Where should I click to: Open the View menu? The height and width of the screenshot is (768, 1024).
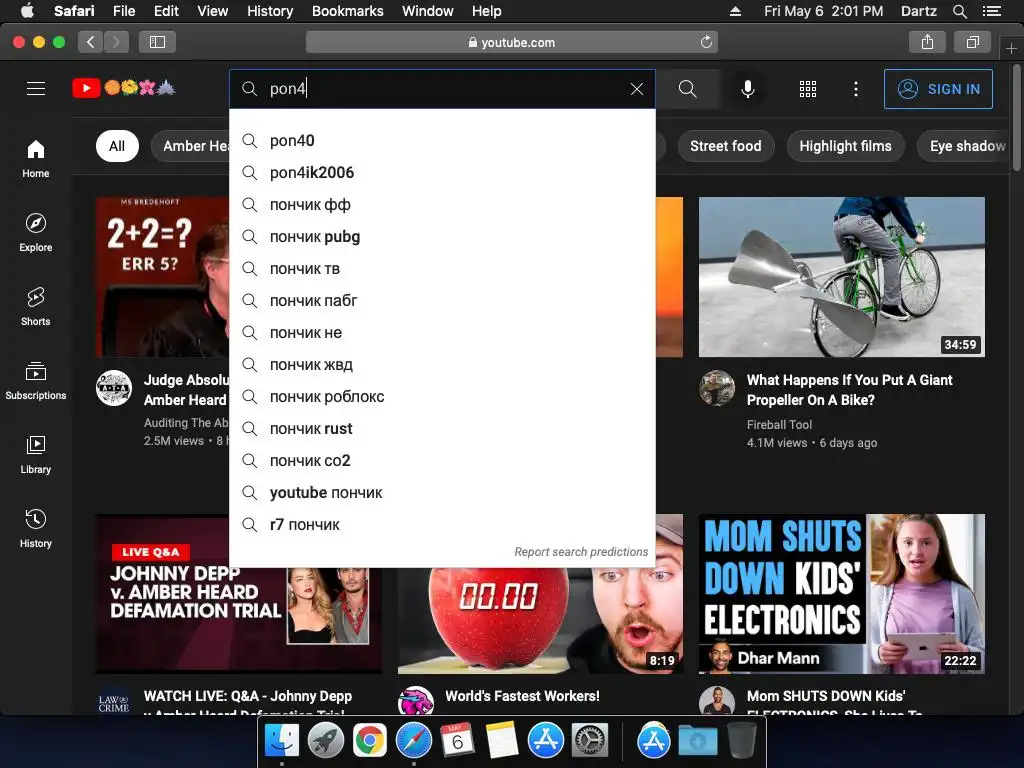[212, 11]
